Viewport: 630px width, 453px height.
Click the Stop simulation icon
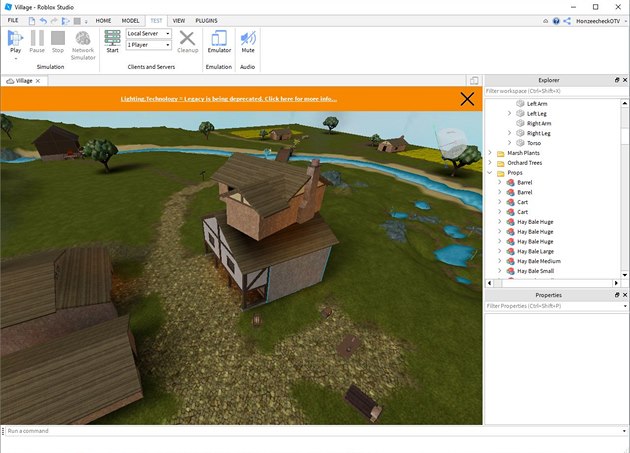[x=58, y=38]
